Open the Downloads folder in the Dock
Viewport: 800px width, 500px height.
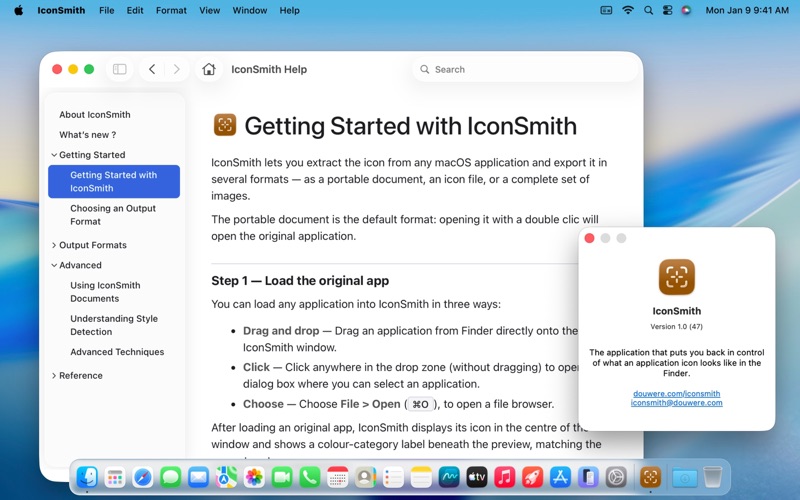click(685, 478)
